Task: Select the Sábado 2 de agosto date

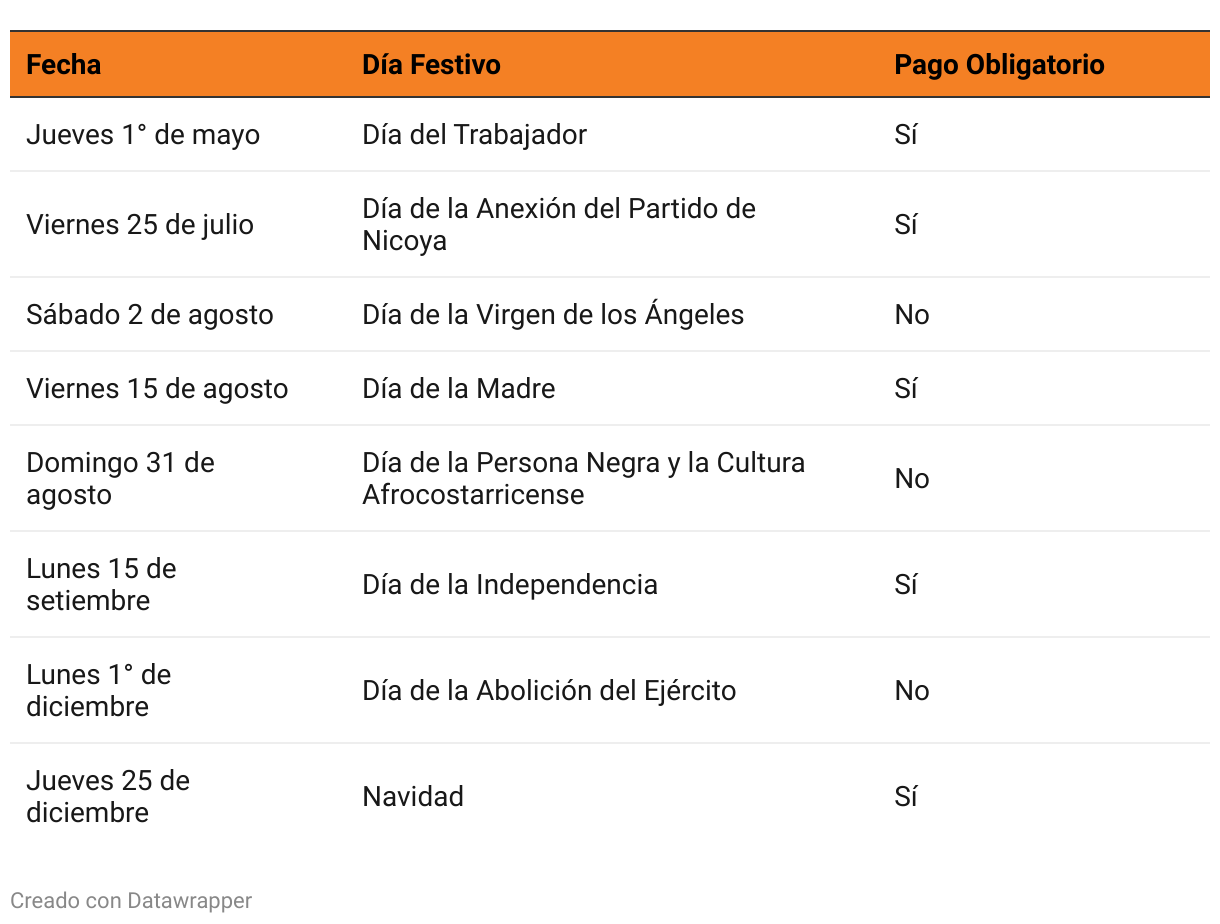Action: (x=150, y=315)
